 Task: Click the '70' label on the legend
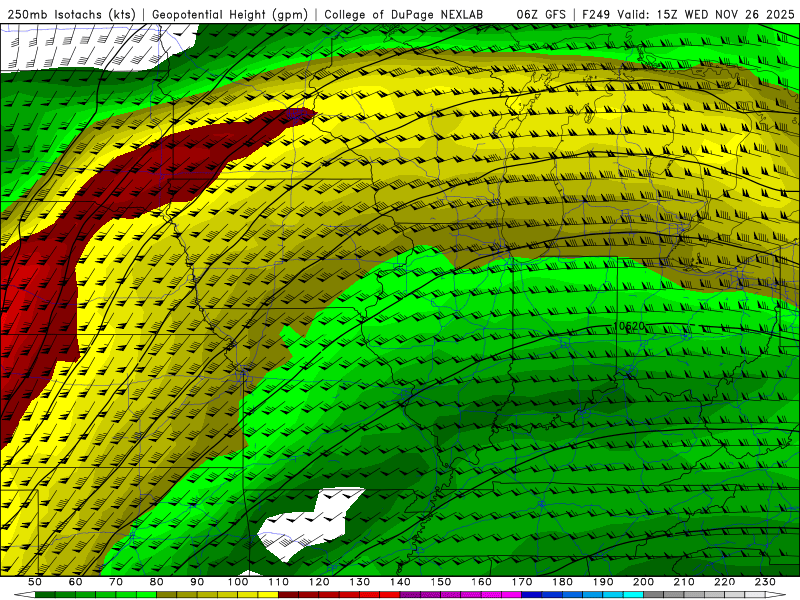click(x=116, y=582)
